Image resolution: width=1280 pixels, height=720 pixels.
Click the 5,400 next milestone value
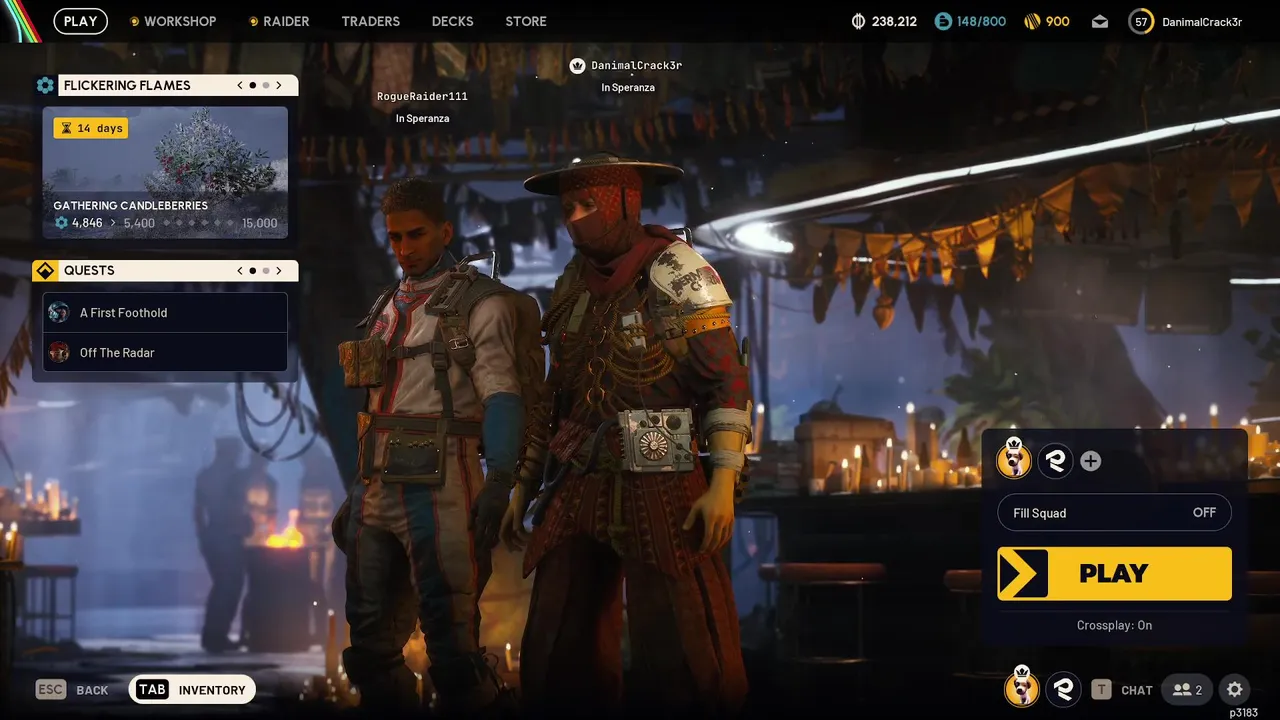point(139,223)
